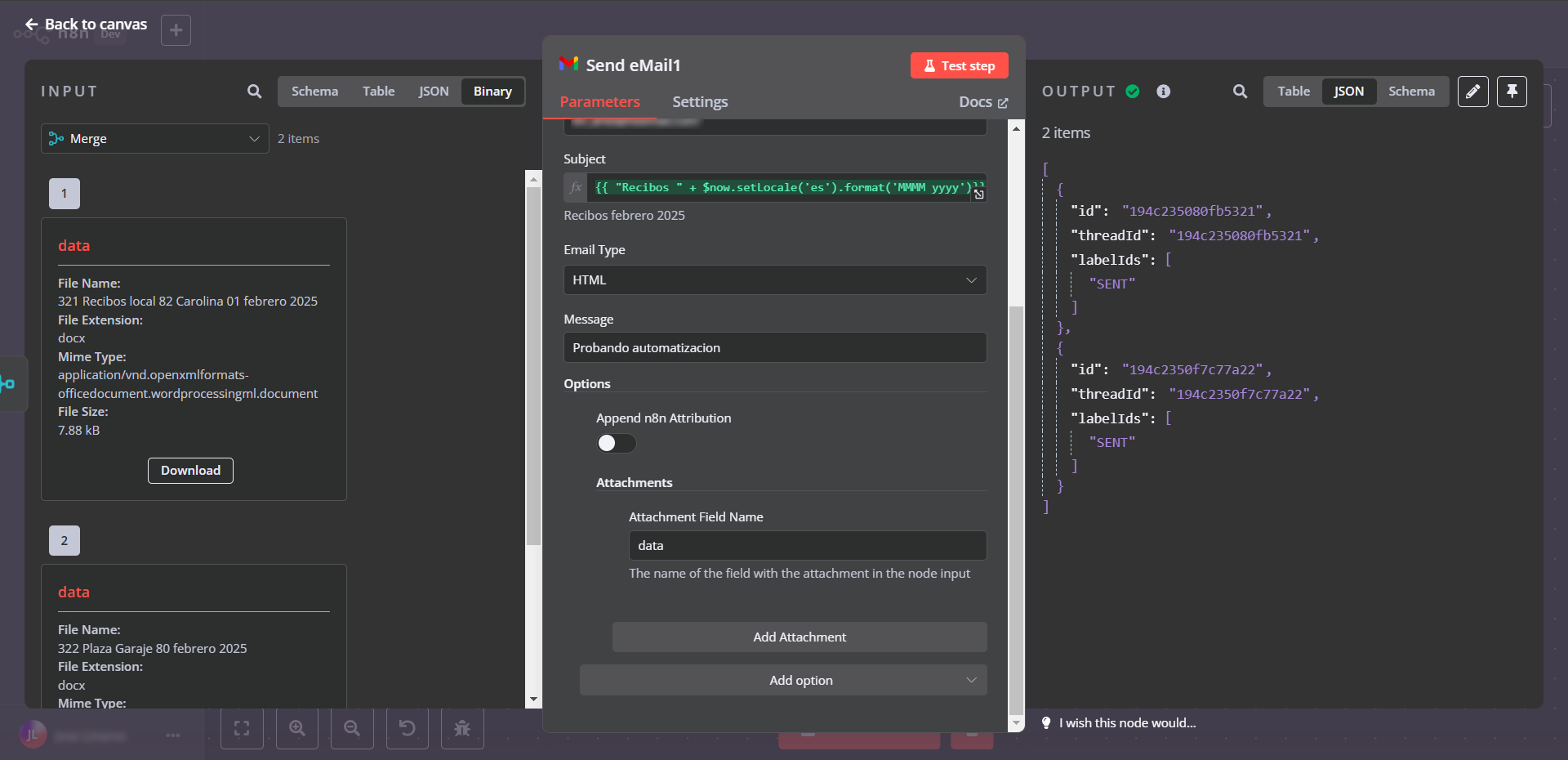
Task: Click 'I wish this node would...' link
Action: pos(1127,722)
